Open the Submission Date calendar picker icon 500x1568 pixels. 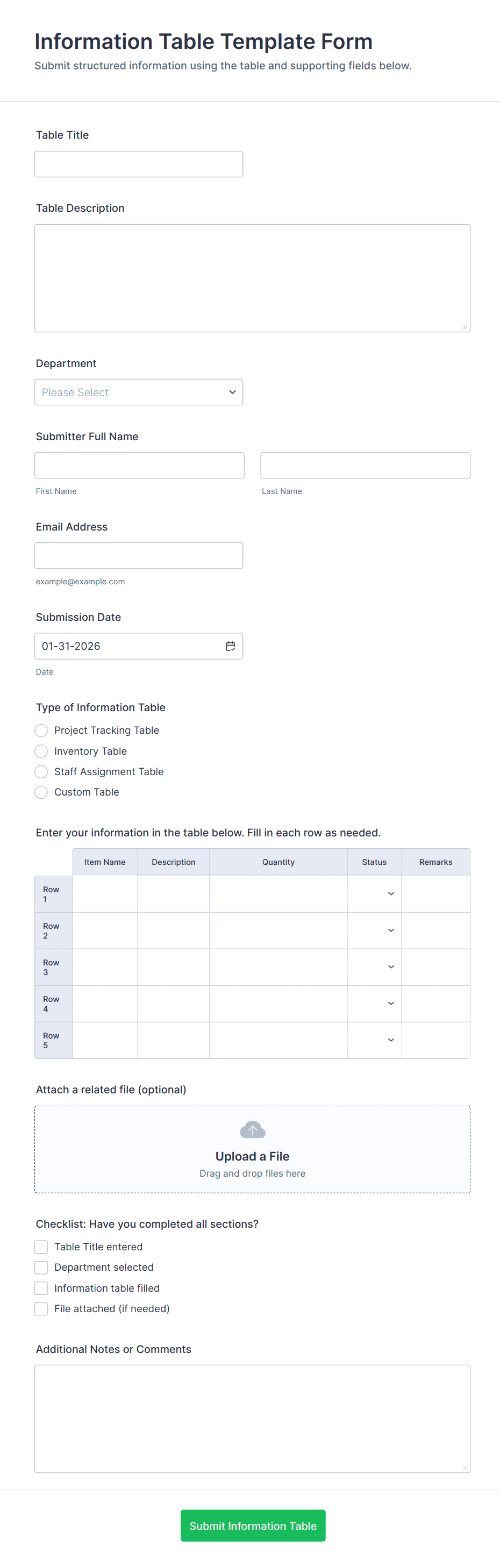point(230,646)
